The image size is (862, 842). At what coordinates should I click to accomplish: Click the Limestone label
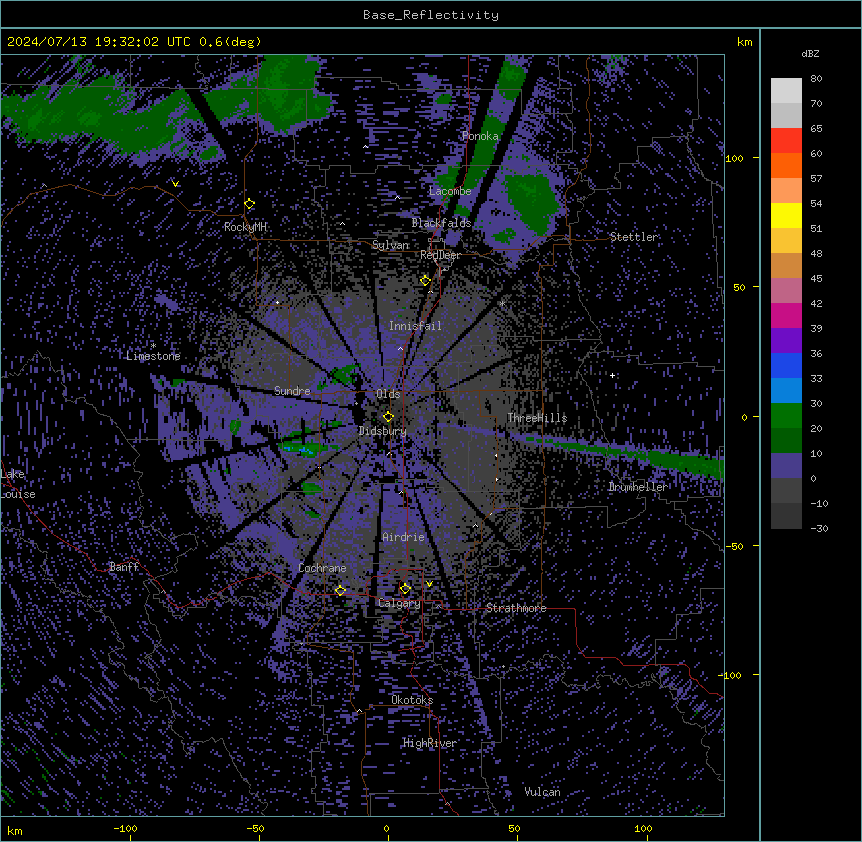(x=153, y=356)
